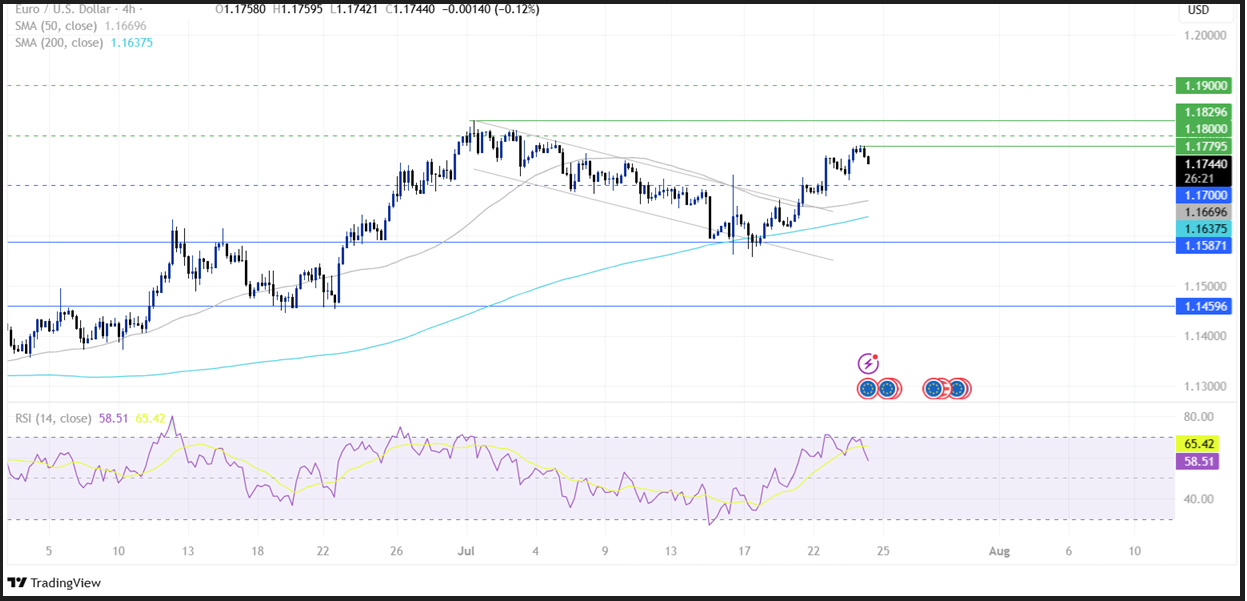Select the blue horizontal line at 1.14596
Viewport: 1247px width, 601px height.
click(590, 306)
